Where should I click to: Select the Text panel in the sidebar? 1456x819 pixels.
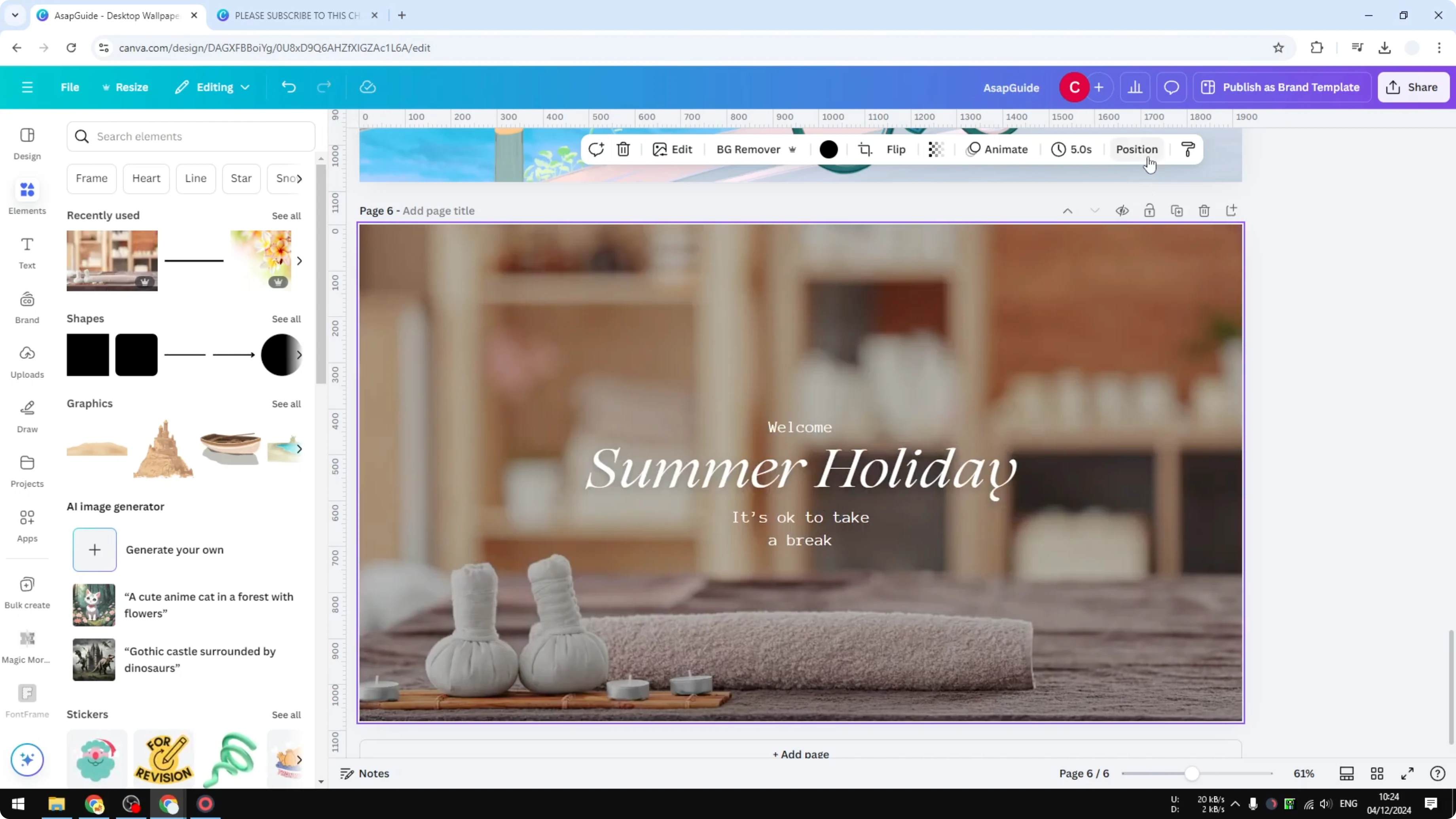pyautogui.click(x=27, y=253)
